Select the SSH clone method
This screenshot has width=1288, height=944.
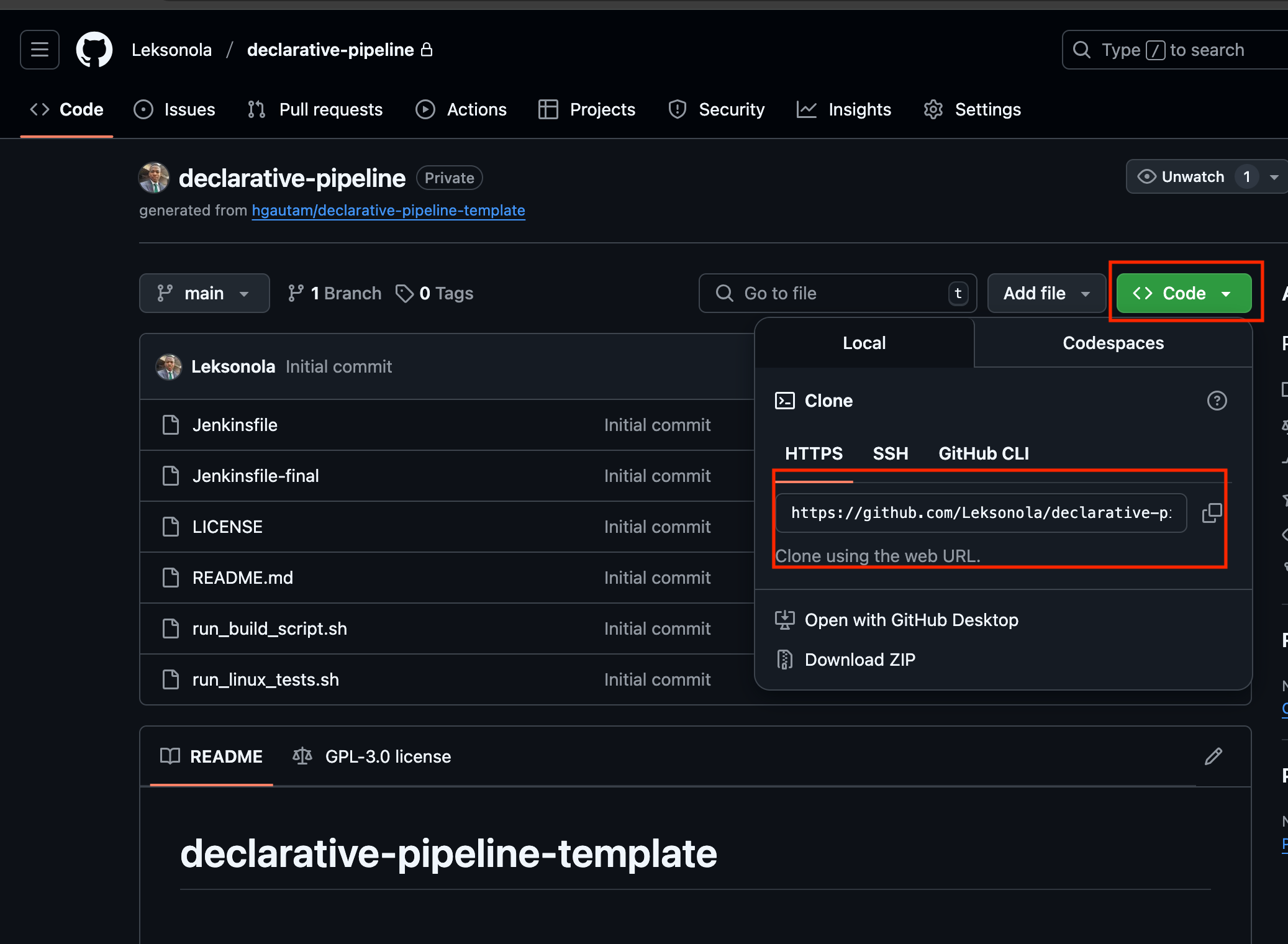[891, 453]
